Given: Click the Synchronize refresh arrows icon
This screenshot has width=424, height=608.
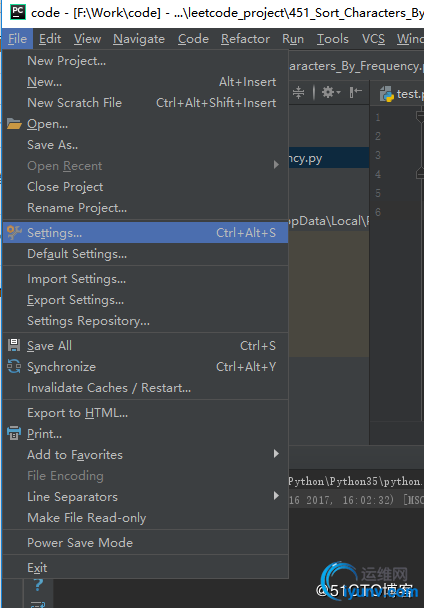Looking at the screenshot, I should click(14, 366).
